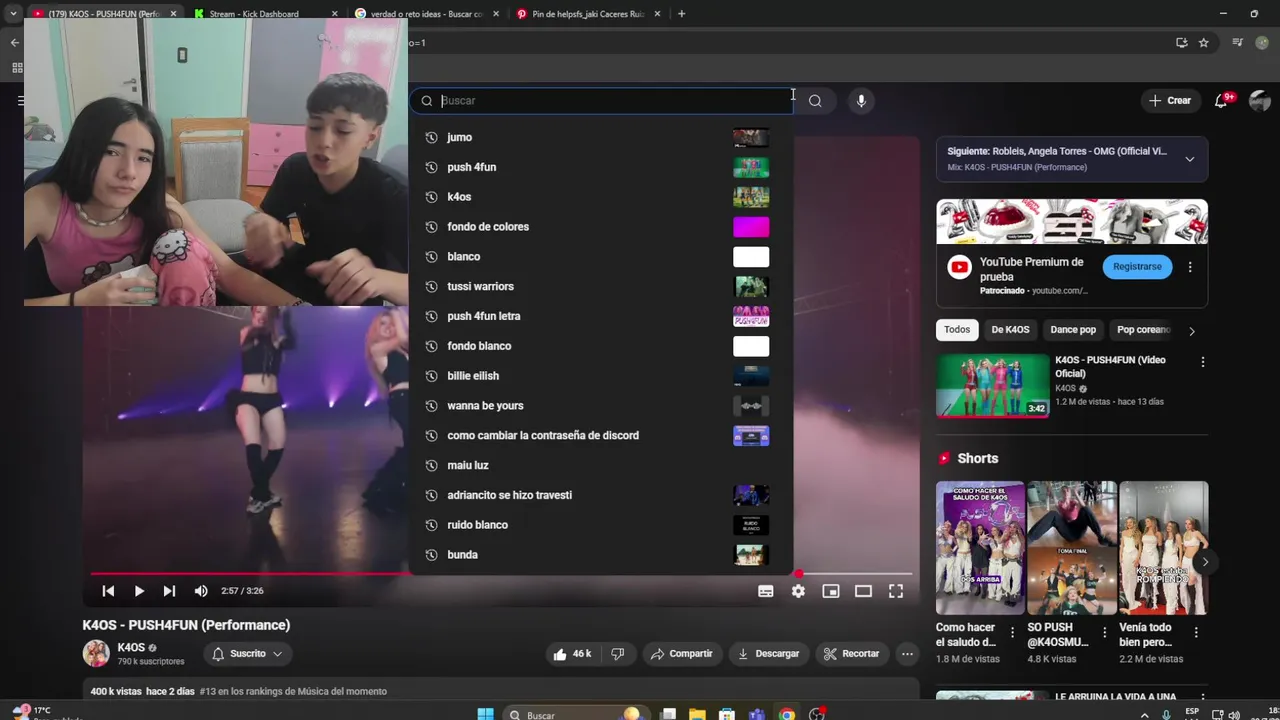Select 'como cambiar la contraseña de discord'
Image resolution: width=1280 pixels, height=720 pixels.
pyautogui.click(x=600, y=436)
